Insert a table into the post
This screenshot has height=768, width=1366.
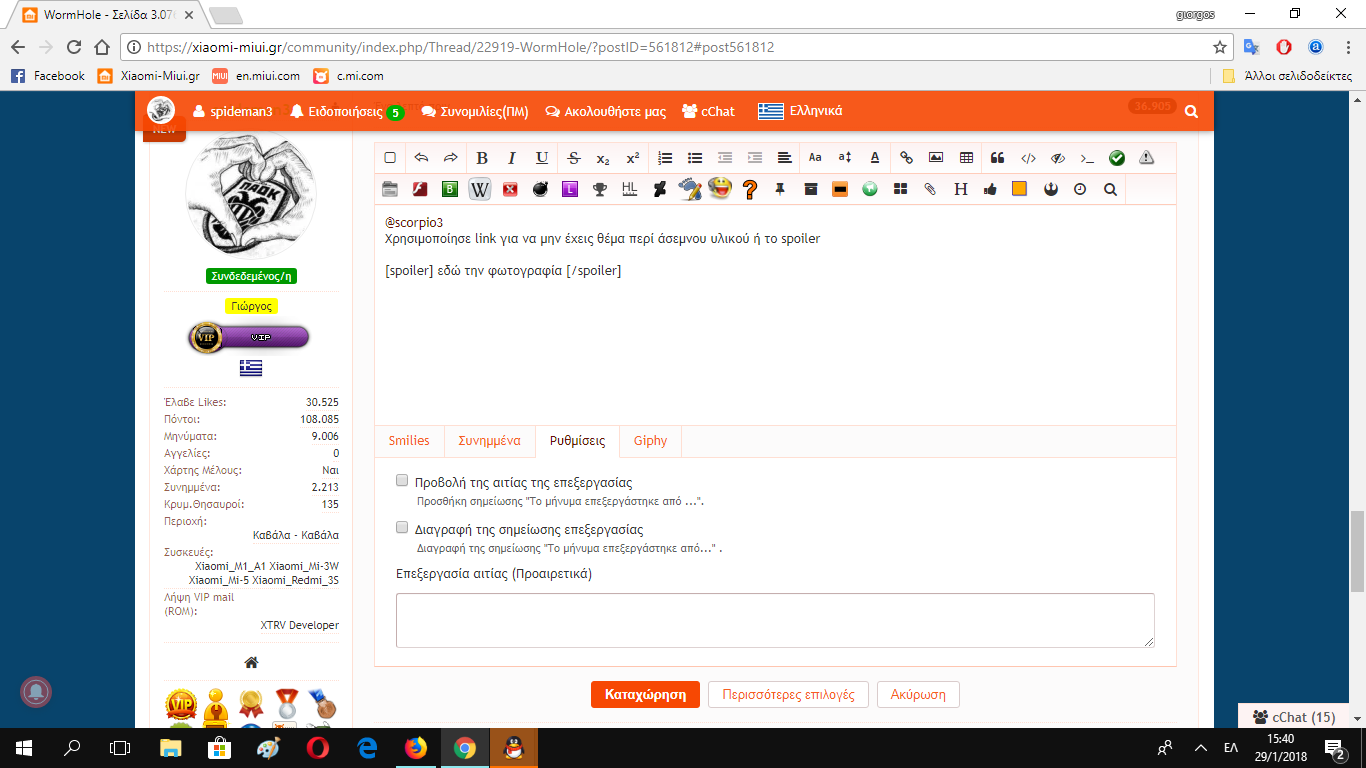(x=966, y=158)
